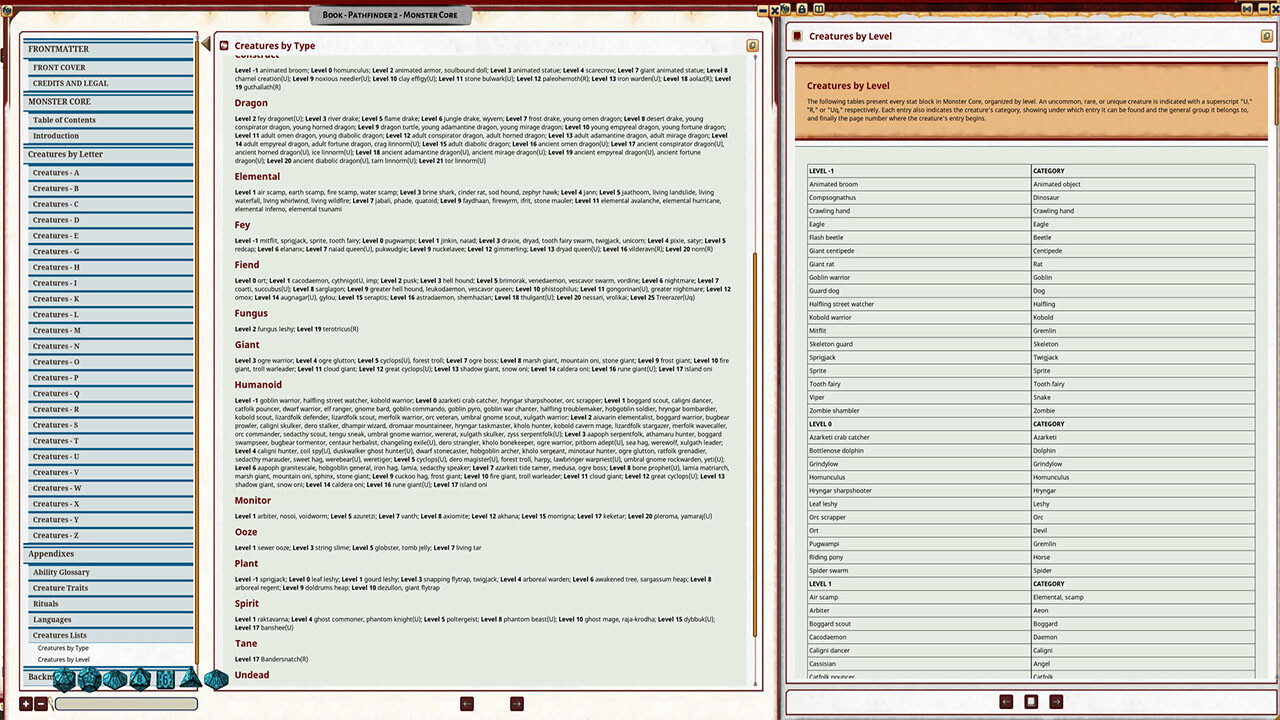This screenshot has height=720, width=1280.
Task: Open Table of Contents from the sidebar
Action: (x=65, y=119)
